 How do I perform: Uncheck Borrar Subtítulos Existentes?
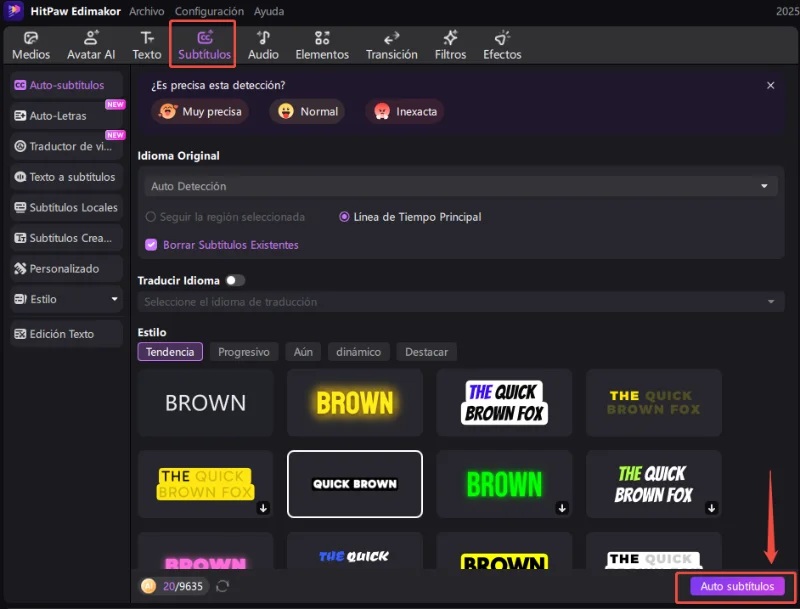click(x=151, y=245)
